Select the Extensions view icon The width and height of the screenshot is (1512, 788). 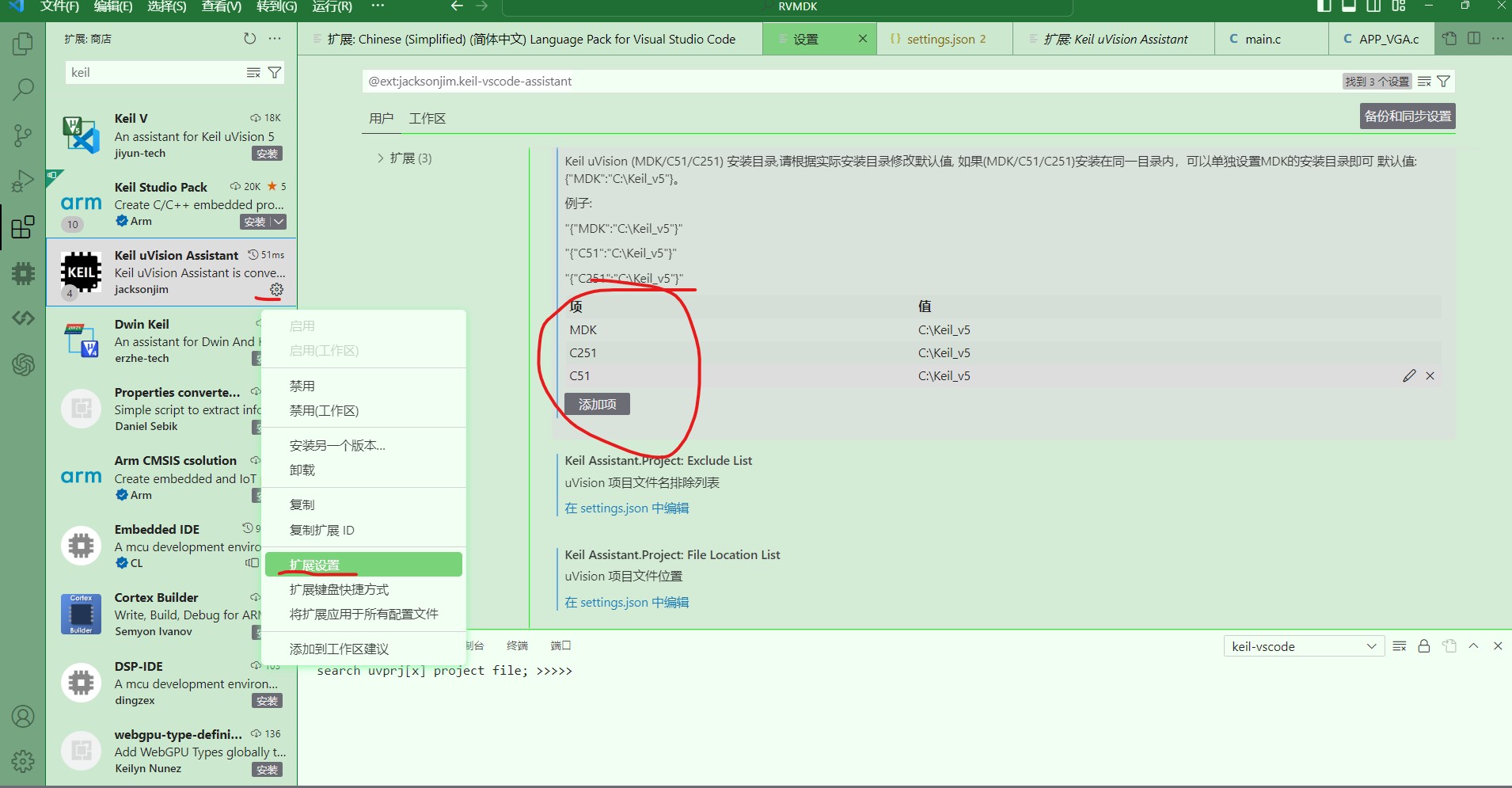pyautogui.click(x=23, y=227)
